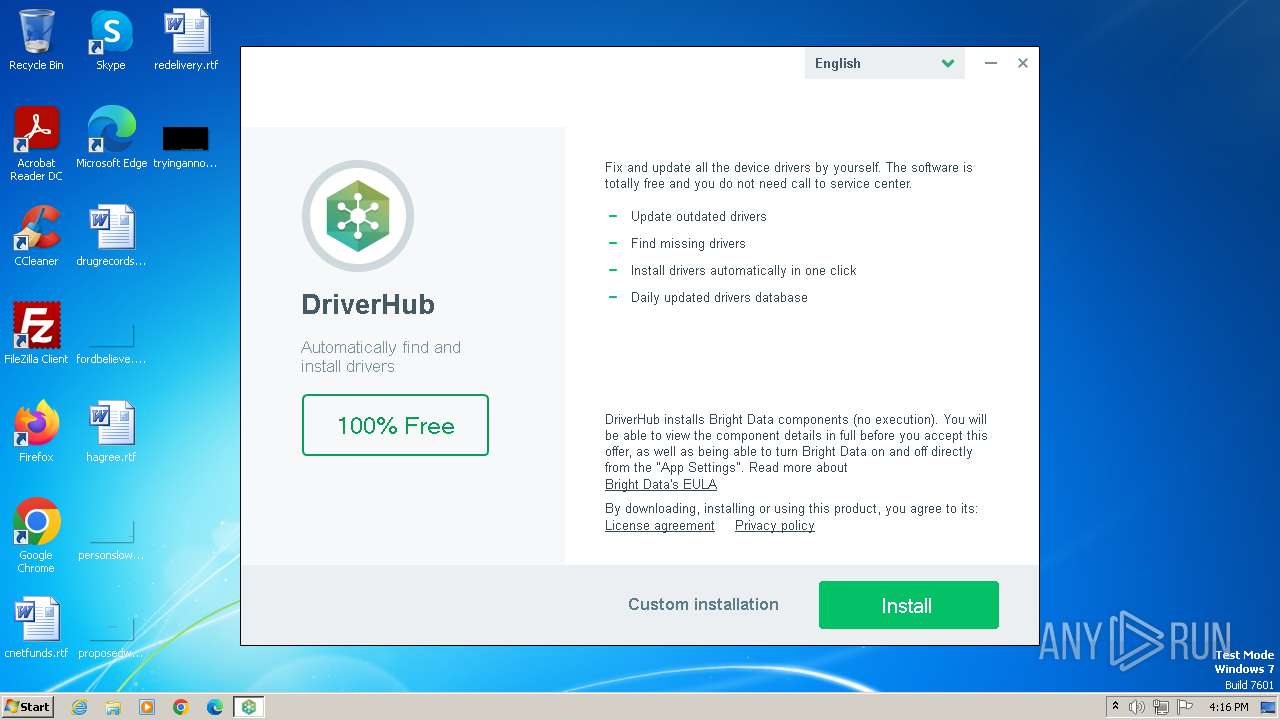Open redelivery.rtf document icon
The height and width of the screenshot is (720, 1280).
(x=186, y=40)
